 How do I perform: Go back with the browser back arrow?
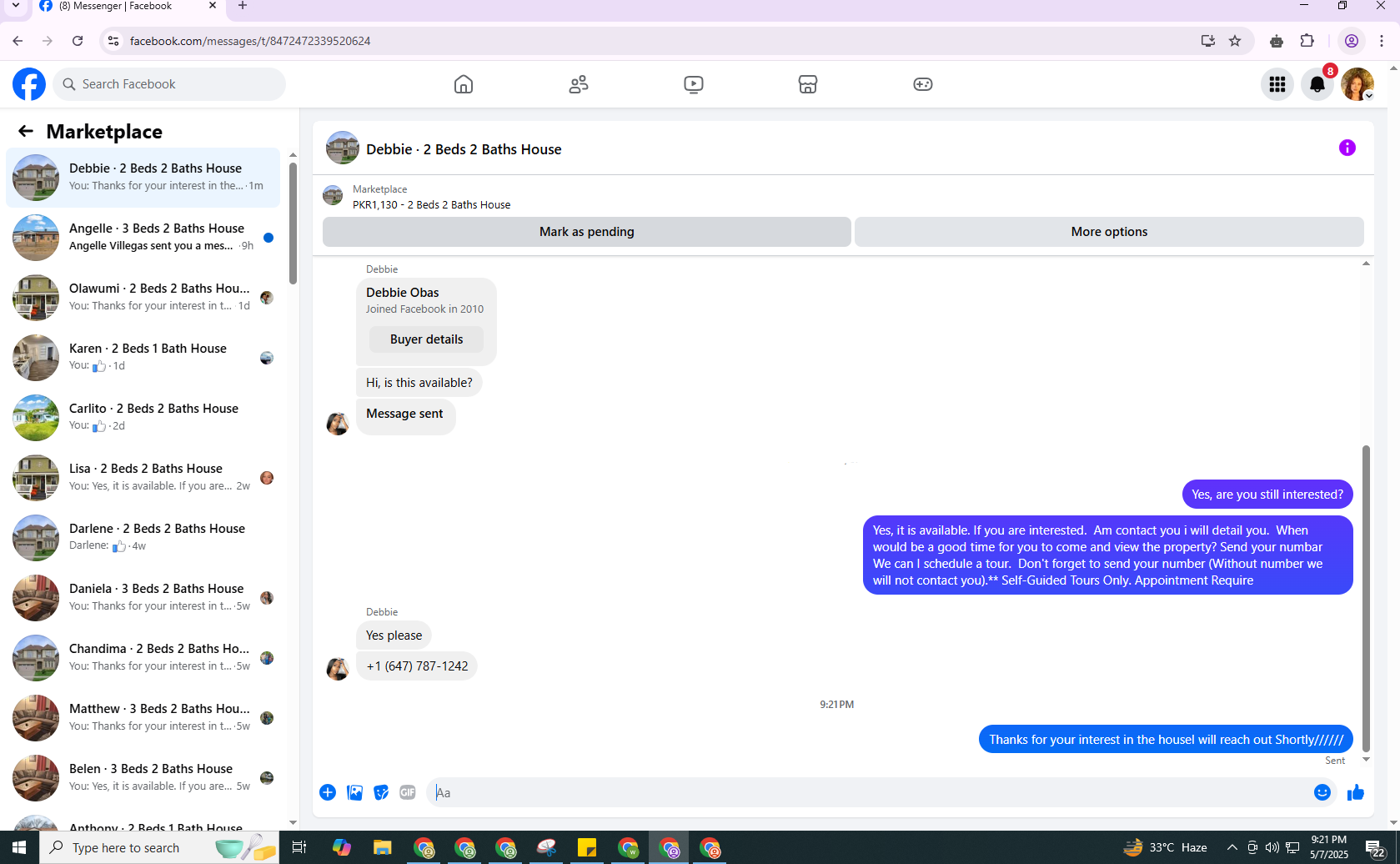tap(18, 41)
